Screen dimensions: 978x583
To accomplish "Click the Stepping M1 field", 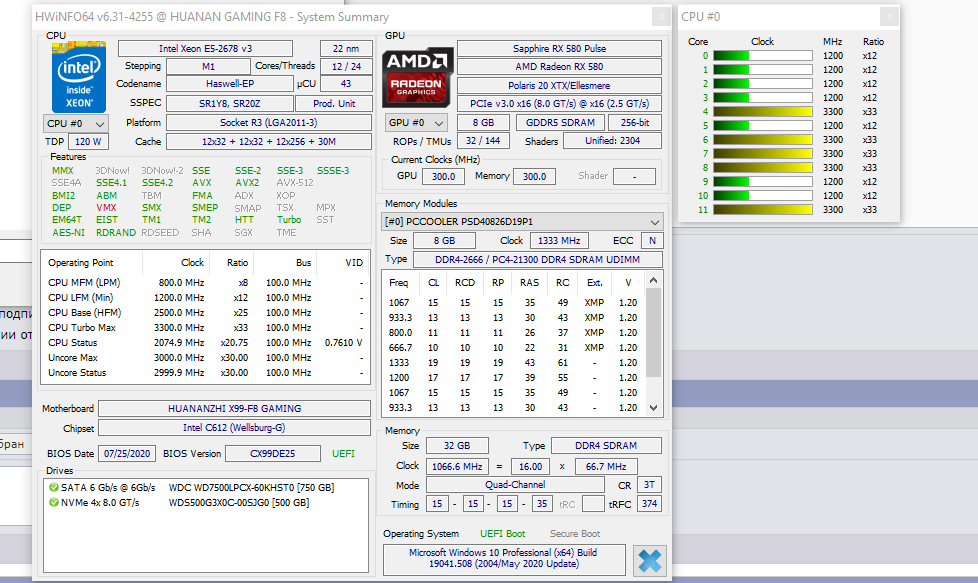I will 208,66.
